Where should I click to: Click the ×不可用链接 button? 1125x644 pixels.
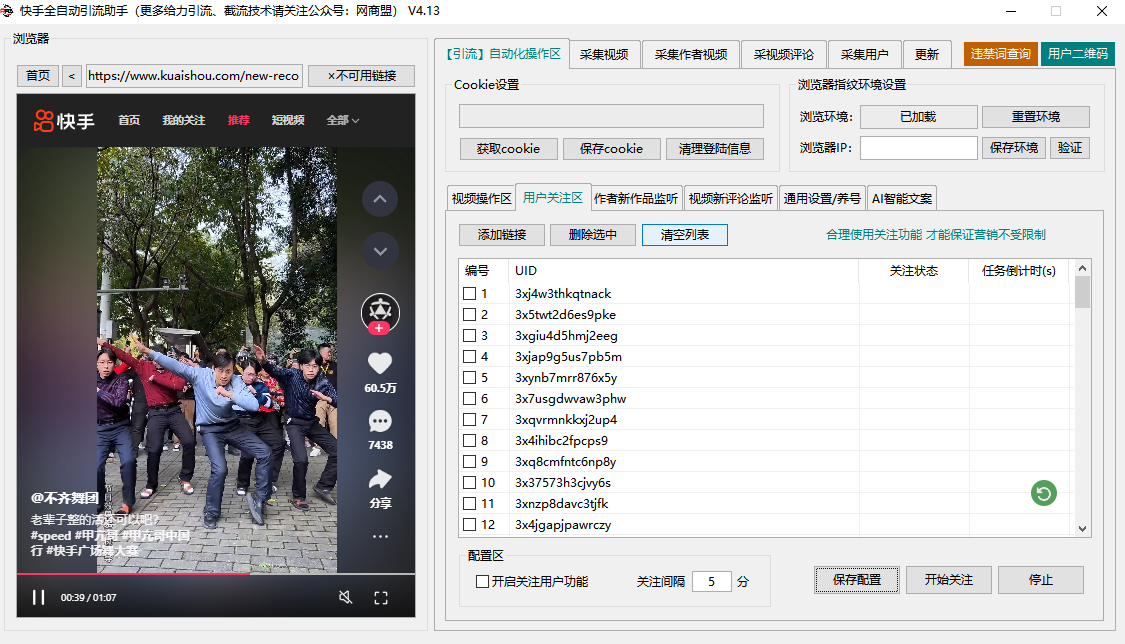click(362, 76)
